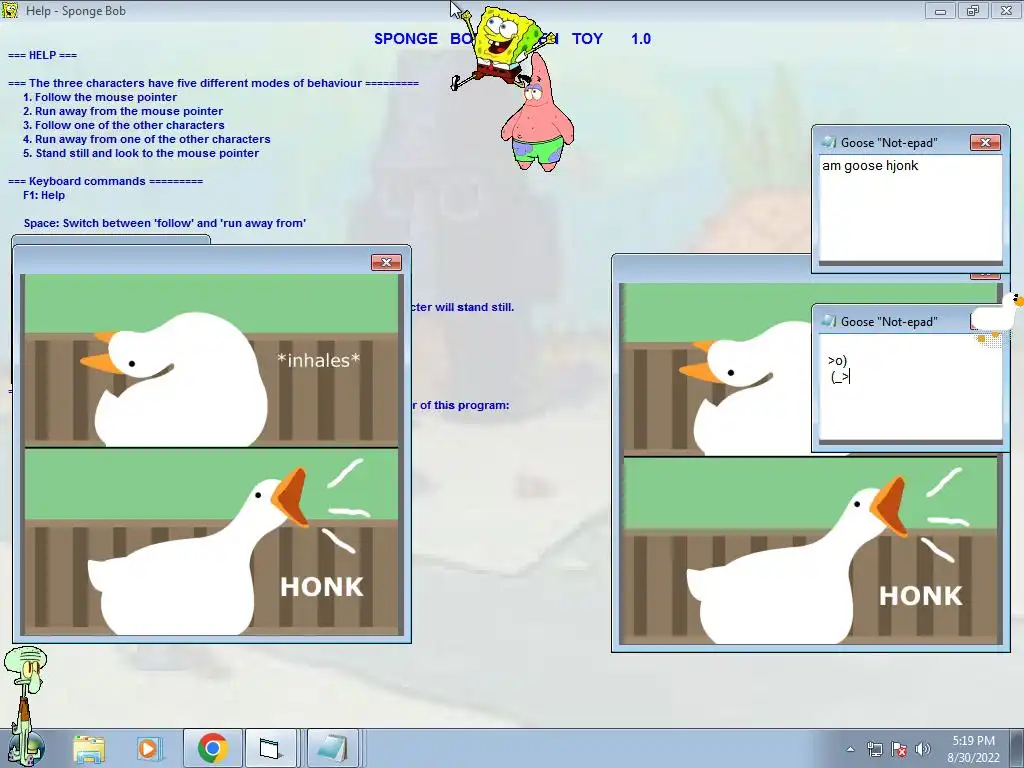Click upper Goose "Not-epad" title bar icon
Image resolution: width=1024 pixels, height=768 pixels.
pos(829,142)
